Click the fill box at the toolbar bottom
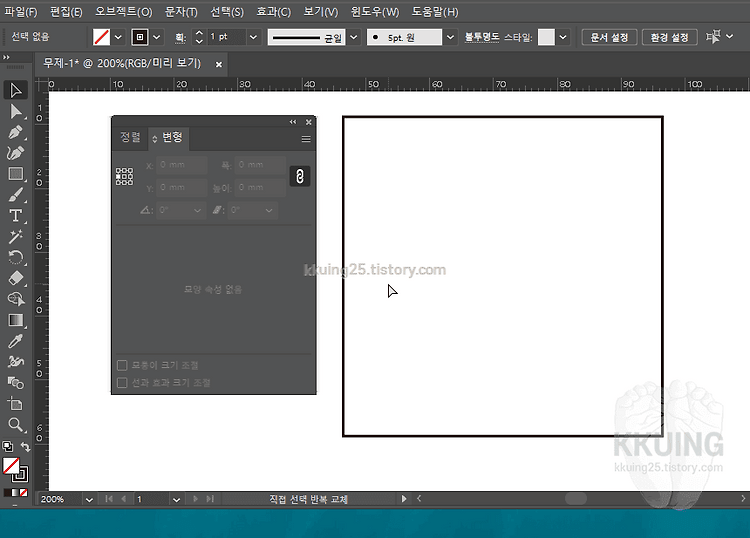The width and height of the screenshot is (750, 538). point(11,466)
